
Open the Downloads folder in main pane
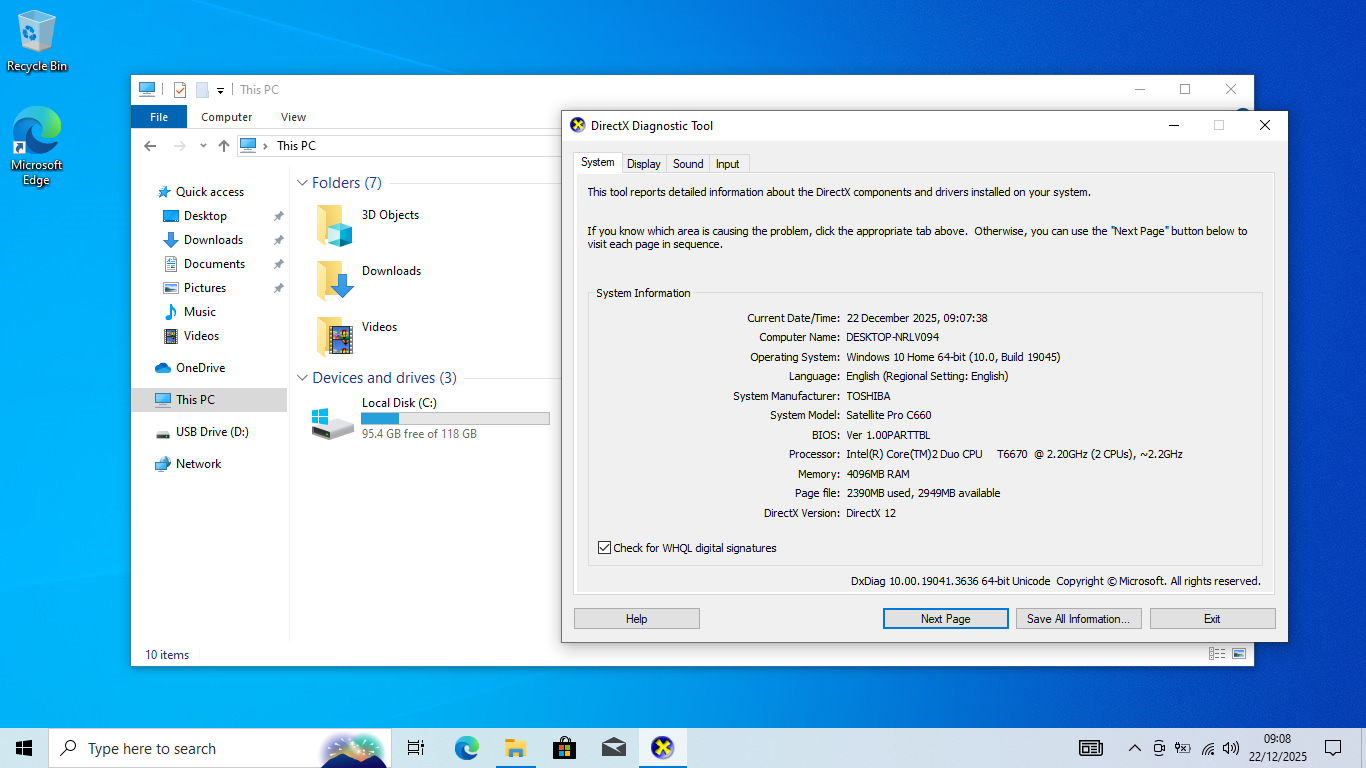tap(335, 281)
